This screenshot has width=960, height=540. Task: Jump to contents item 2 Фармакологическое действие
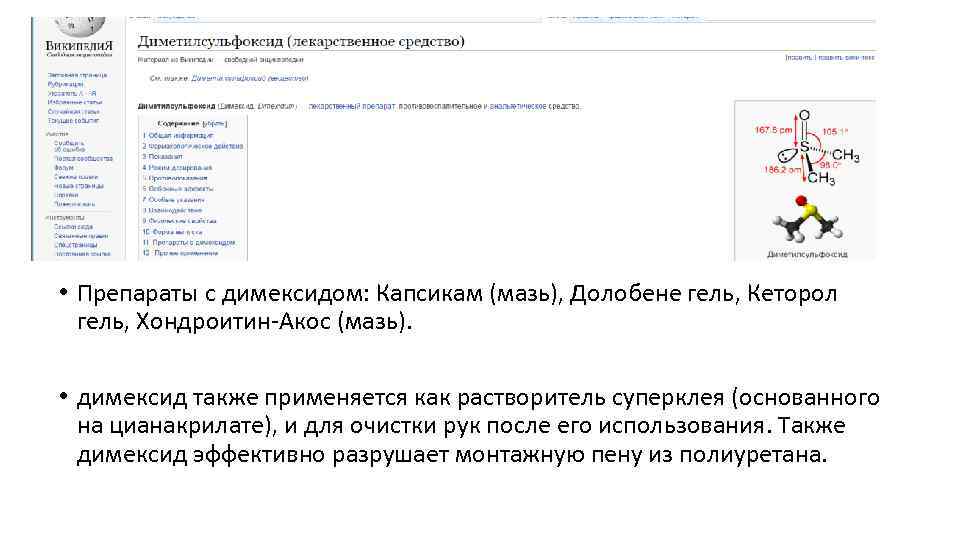pos(193,146)
